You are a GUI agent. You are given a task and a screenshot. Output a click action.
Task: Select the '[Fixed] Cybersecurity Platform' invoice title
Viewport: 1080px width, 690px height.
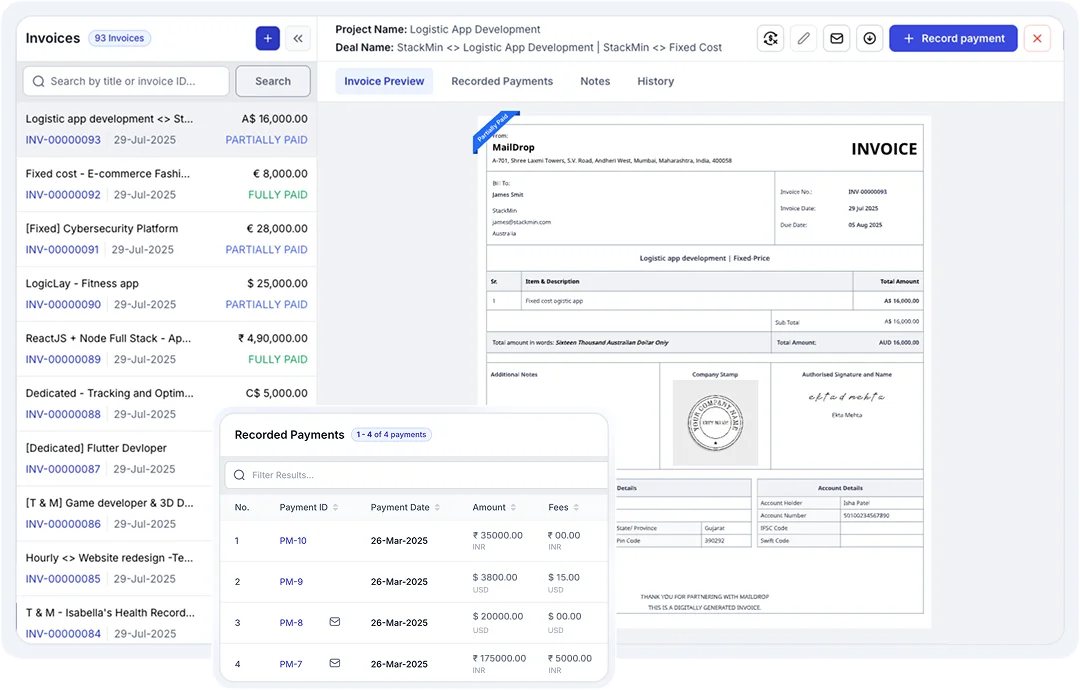101,229
